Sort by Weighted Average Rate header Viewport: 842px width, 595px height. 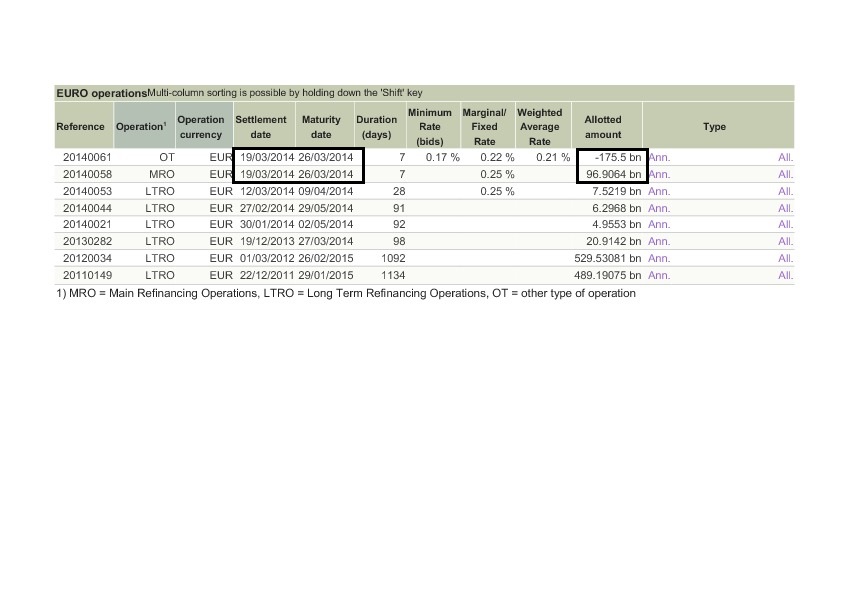(x=543, y=126)
